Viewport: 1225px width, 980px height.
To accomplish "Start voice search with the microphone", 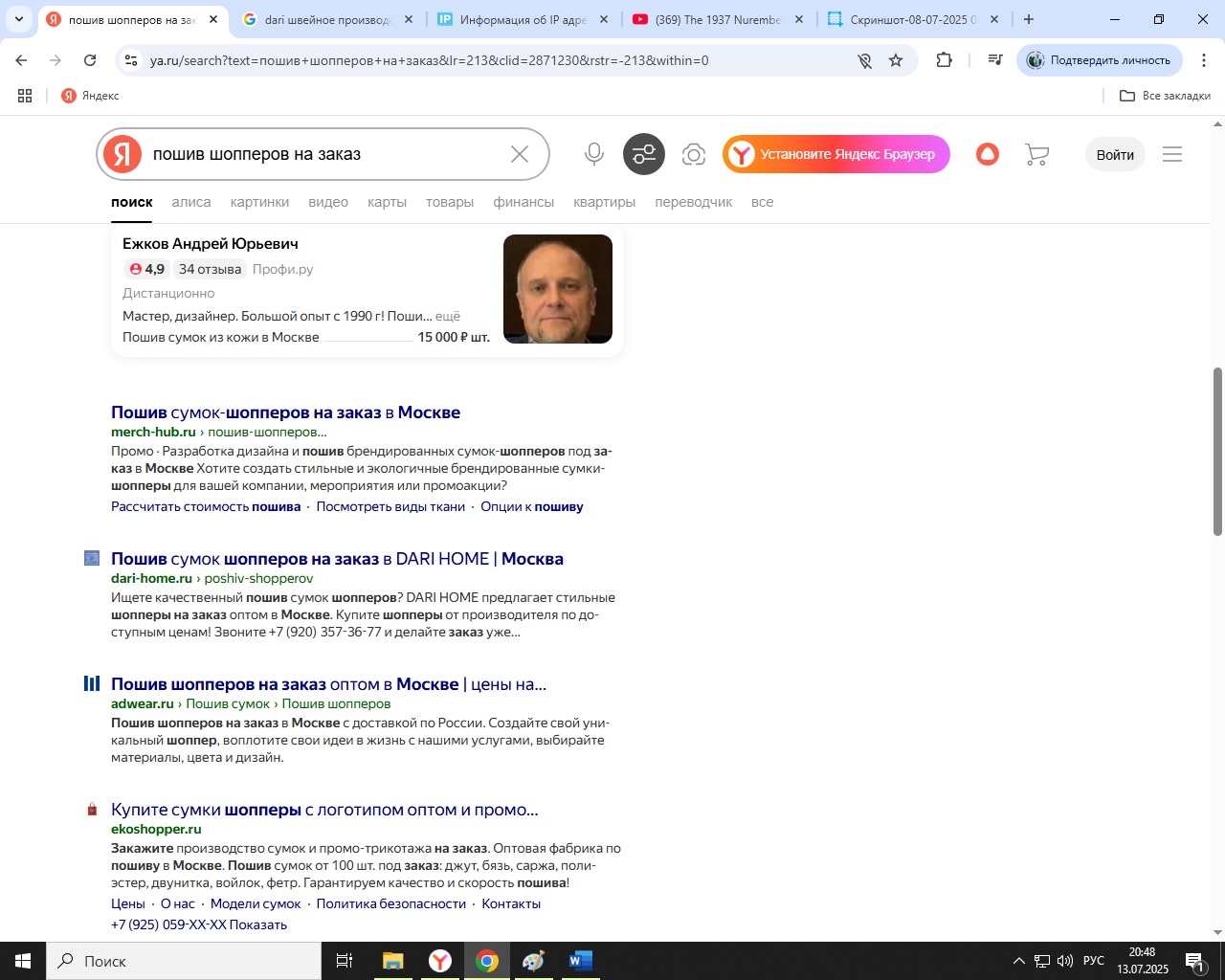I will (594, 154).
